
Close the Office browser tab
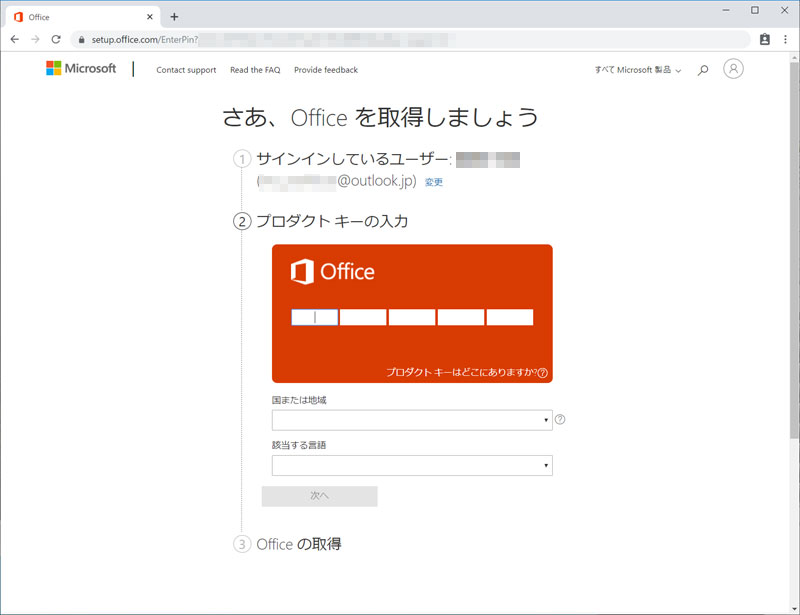(149, 17)
